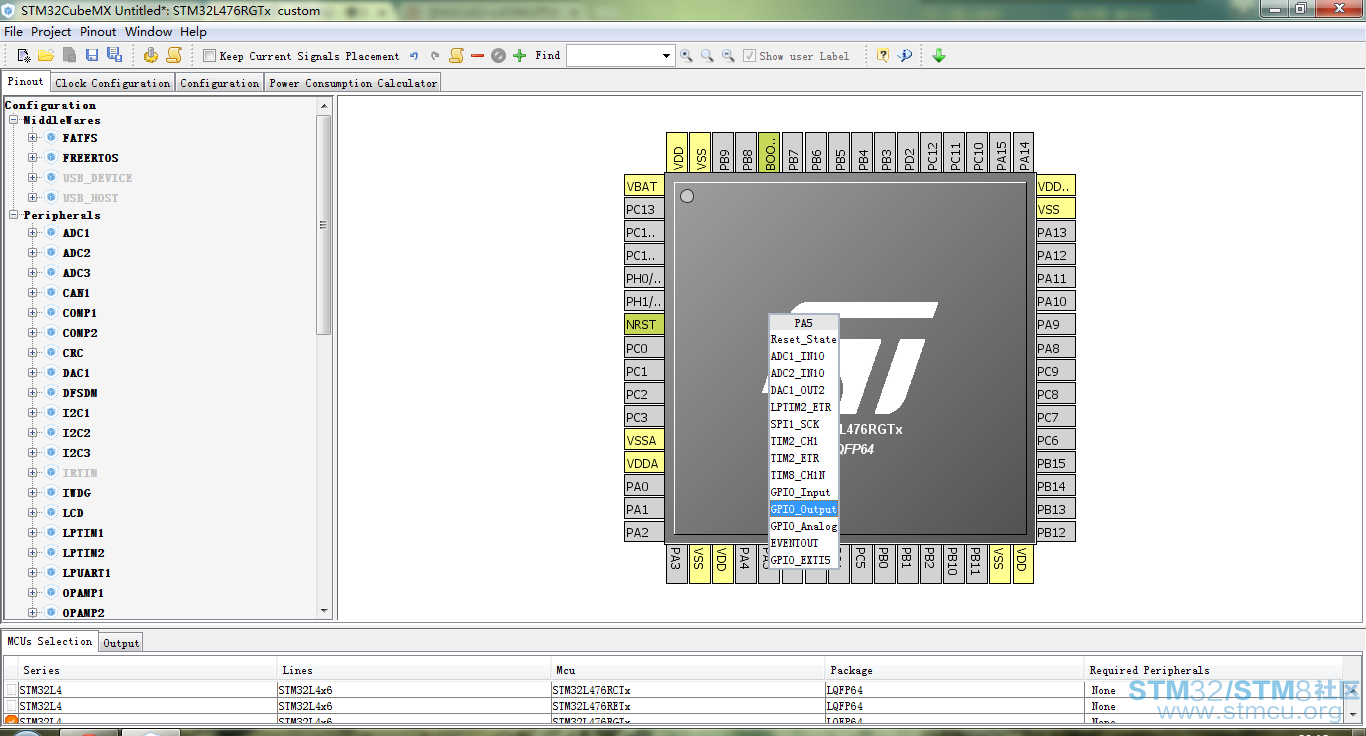Tick the checkbox for the STM32L476RCTx row
This screenshot has width=1366, height=736.
(12, 690)
